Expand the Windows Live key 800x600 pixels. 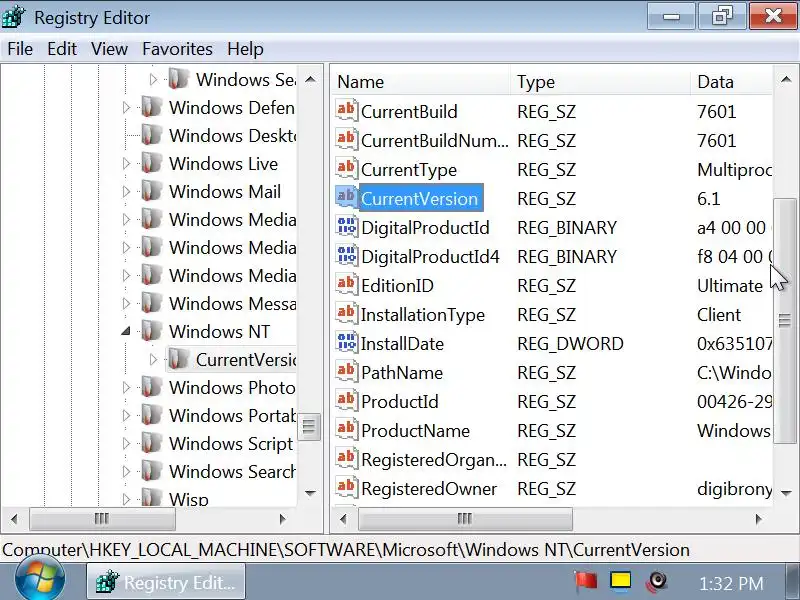point(126,164)
